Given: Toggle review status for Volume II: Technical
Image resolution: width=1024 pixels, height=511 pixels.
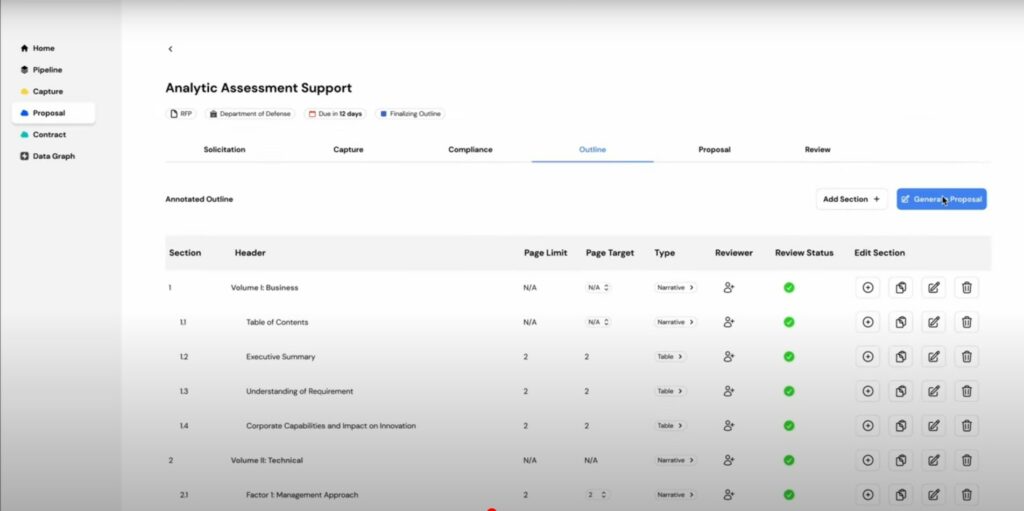Looking at the screenshot, I should (x=789, y=460).
